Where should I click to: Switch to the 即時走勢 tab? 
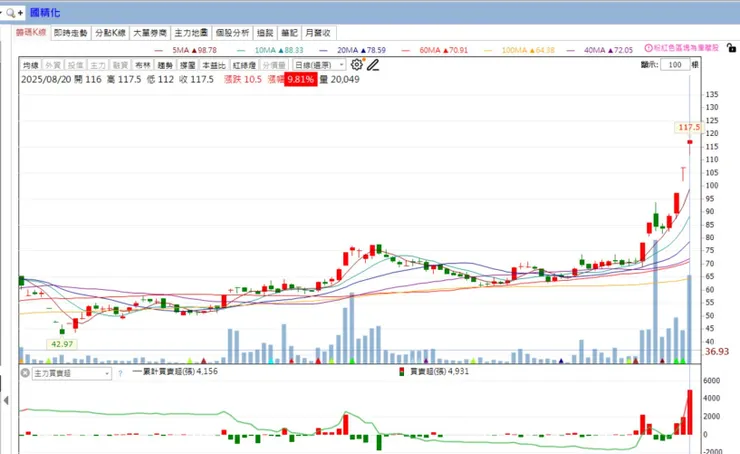click(x=70, y=33)
